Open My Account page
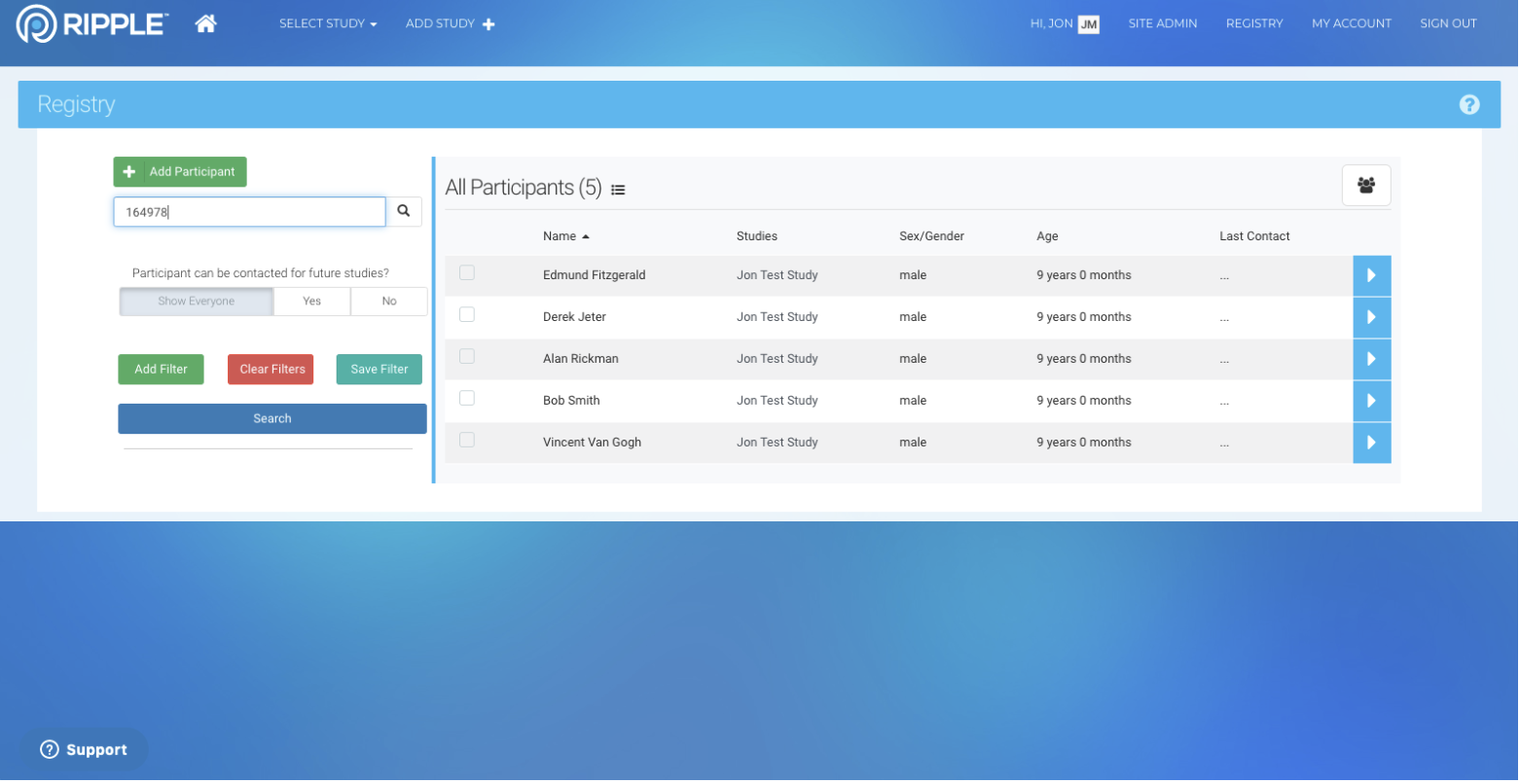Screen dimensions: 1520x784 [x=1352, y=23]
